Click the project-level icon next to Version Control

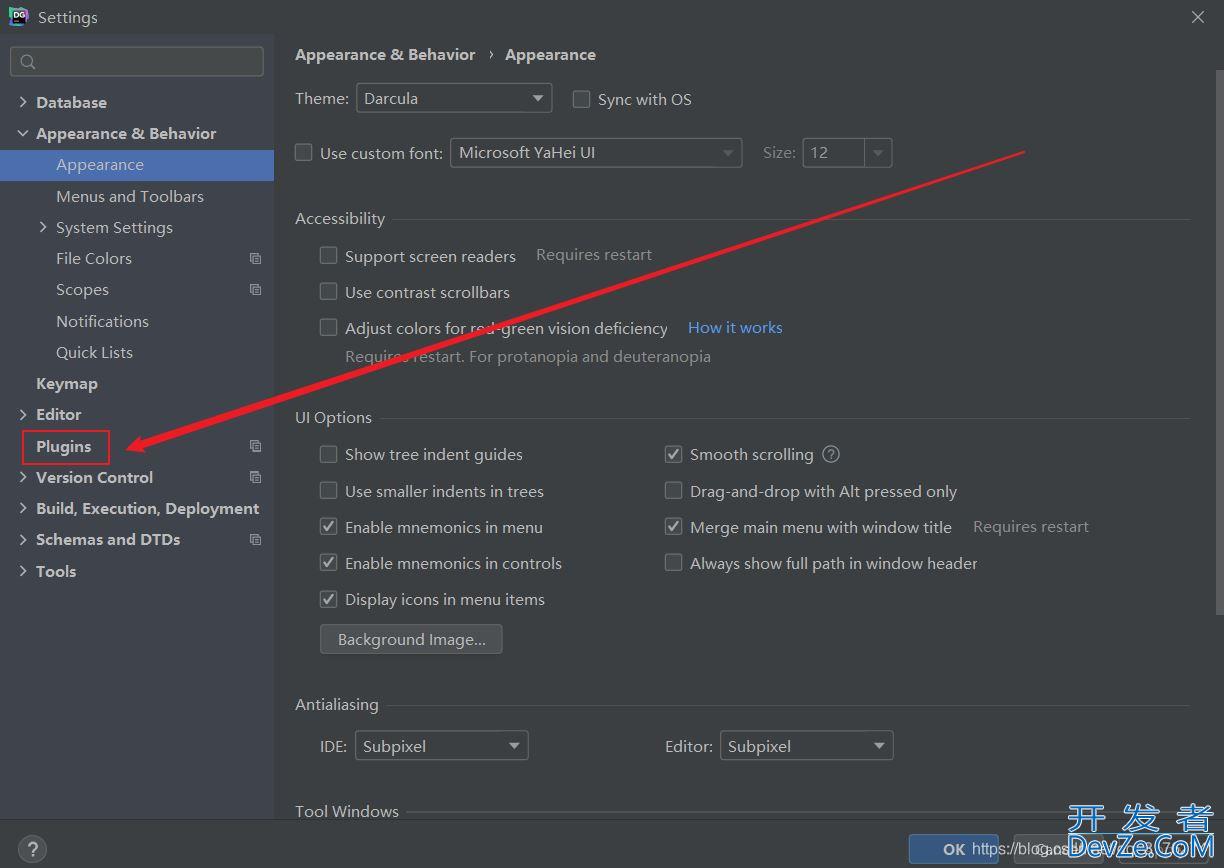[255, 477]
